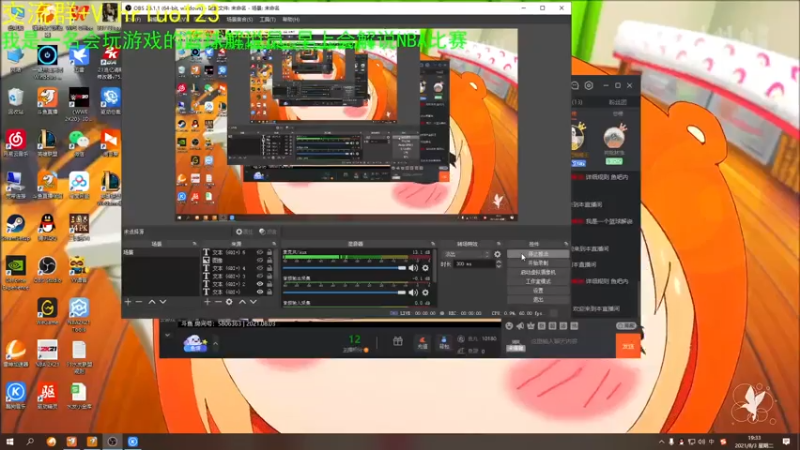
Task: Click the Sources panel popout icon
Action: (274, 244)
